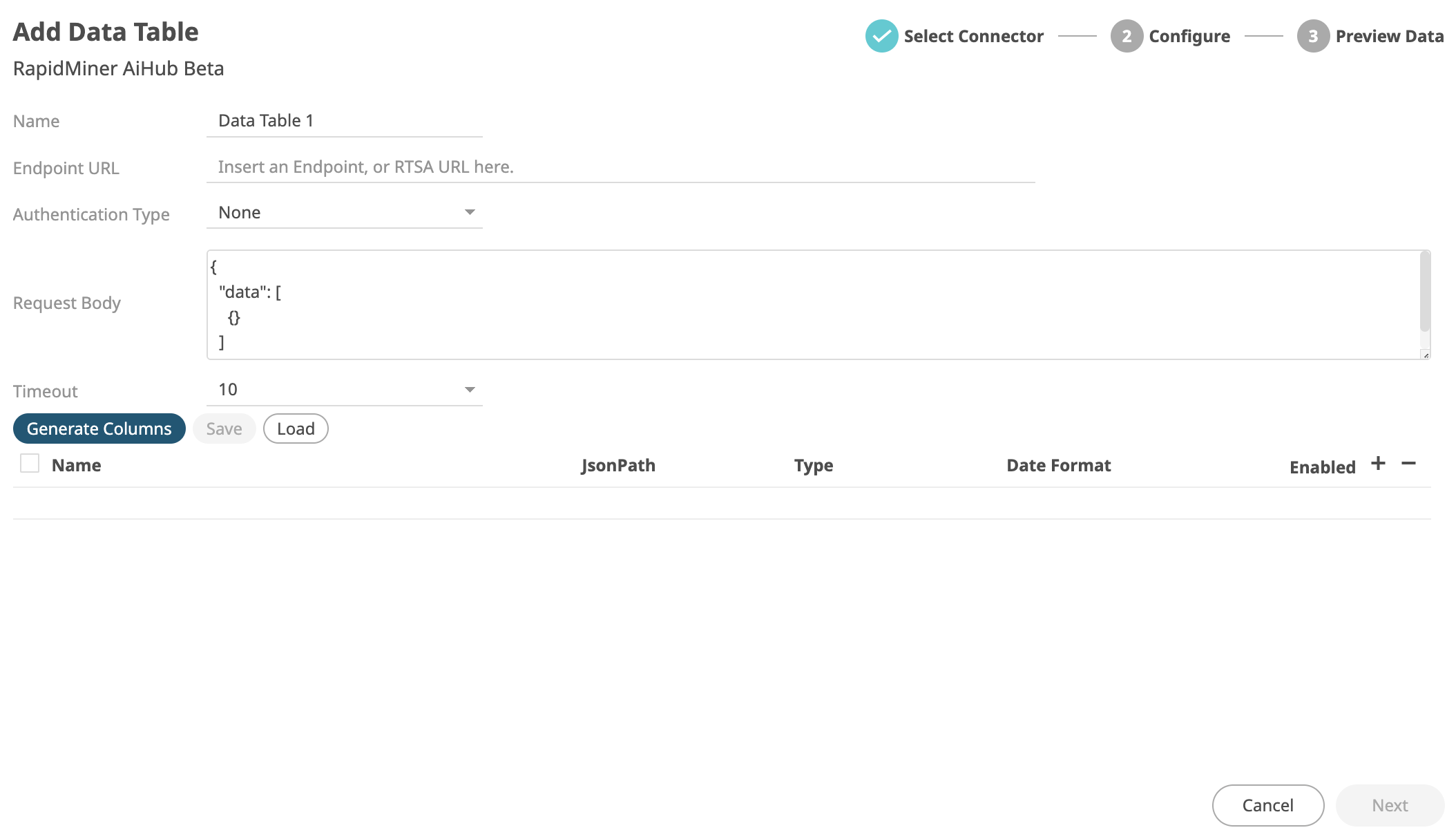The width and height of the screenshot is (1456, 839).
Task: Click the Generate Columns button
Action: pos(99,428)
